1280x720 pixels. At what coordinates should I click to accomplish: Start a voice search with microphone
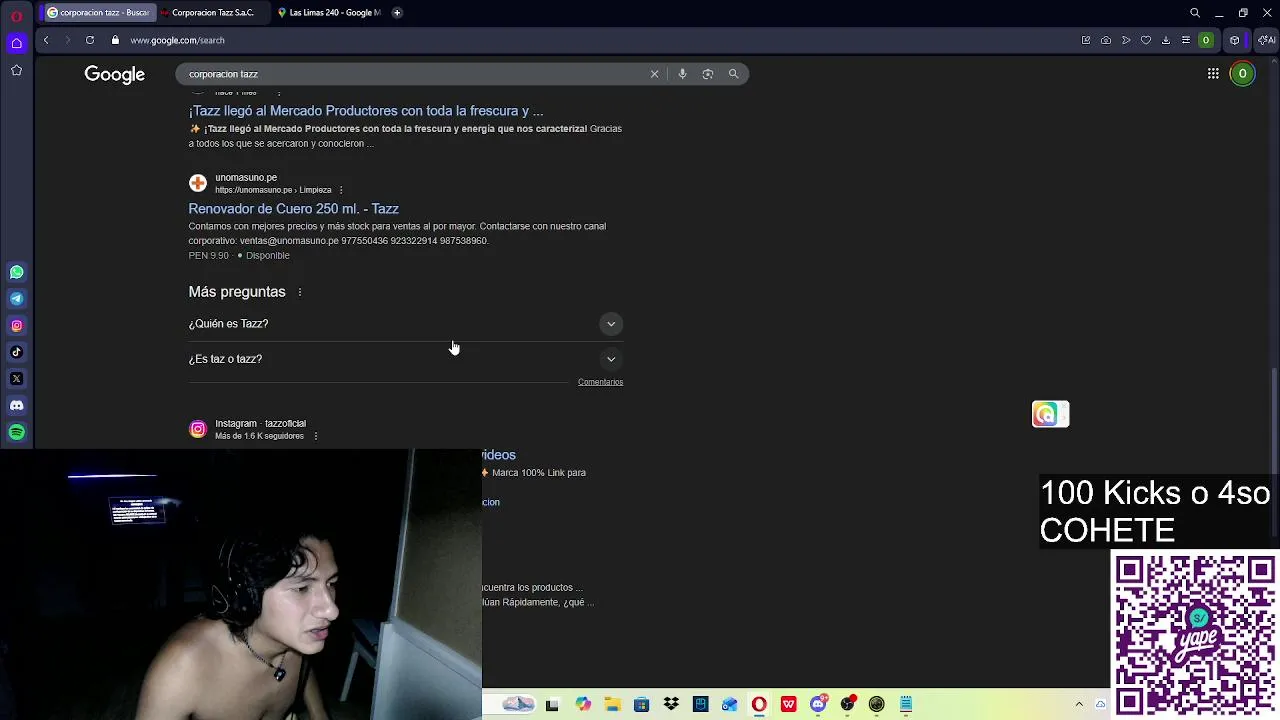tap(682, 74)
